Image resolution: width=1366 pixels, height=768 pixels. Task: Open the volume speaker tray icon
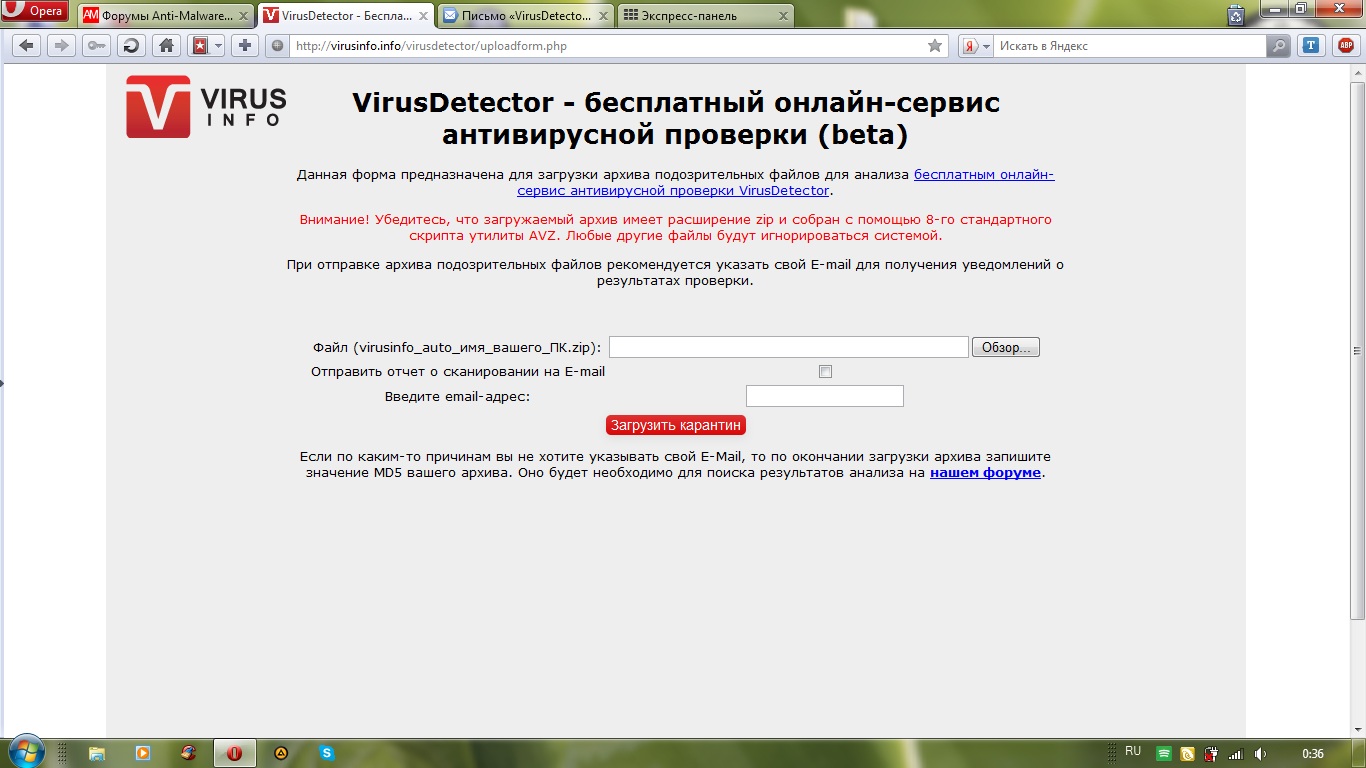1260,754
